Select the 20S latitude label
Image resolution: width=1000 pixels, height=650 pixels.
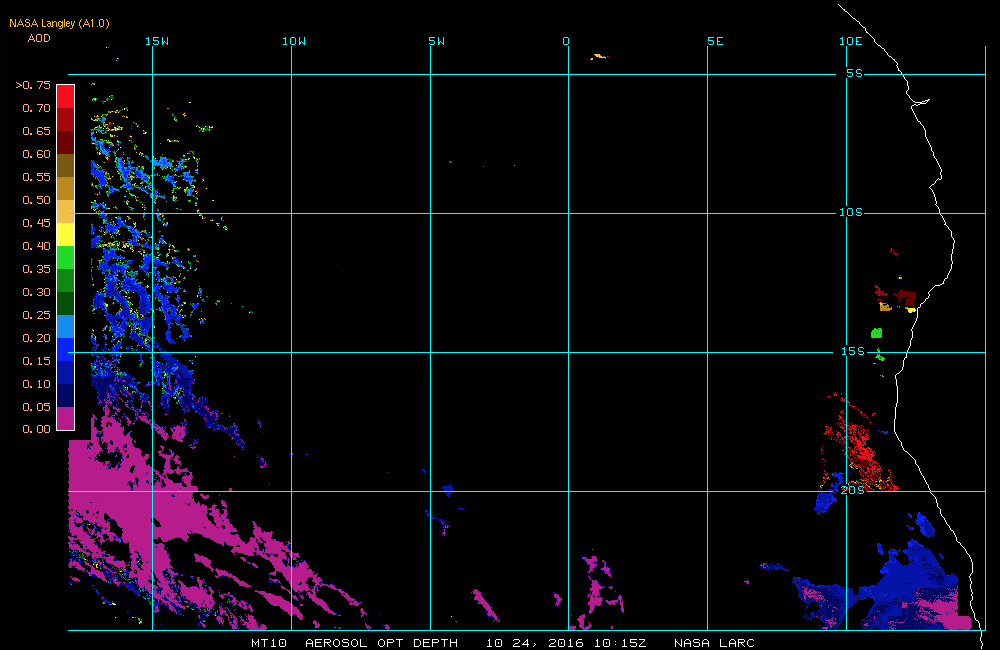coord(852,490)
